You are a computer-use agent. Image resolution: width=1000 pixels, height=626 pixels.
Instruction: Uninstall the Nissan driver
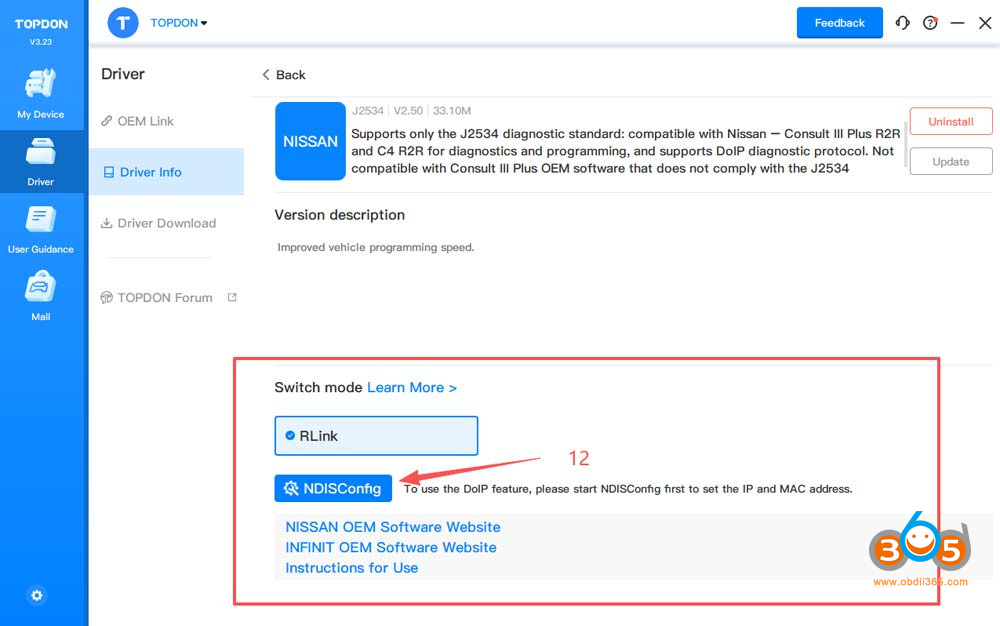pos(951,121)
